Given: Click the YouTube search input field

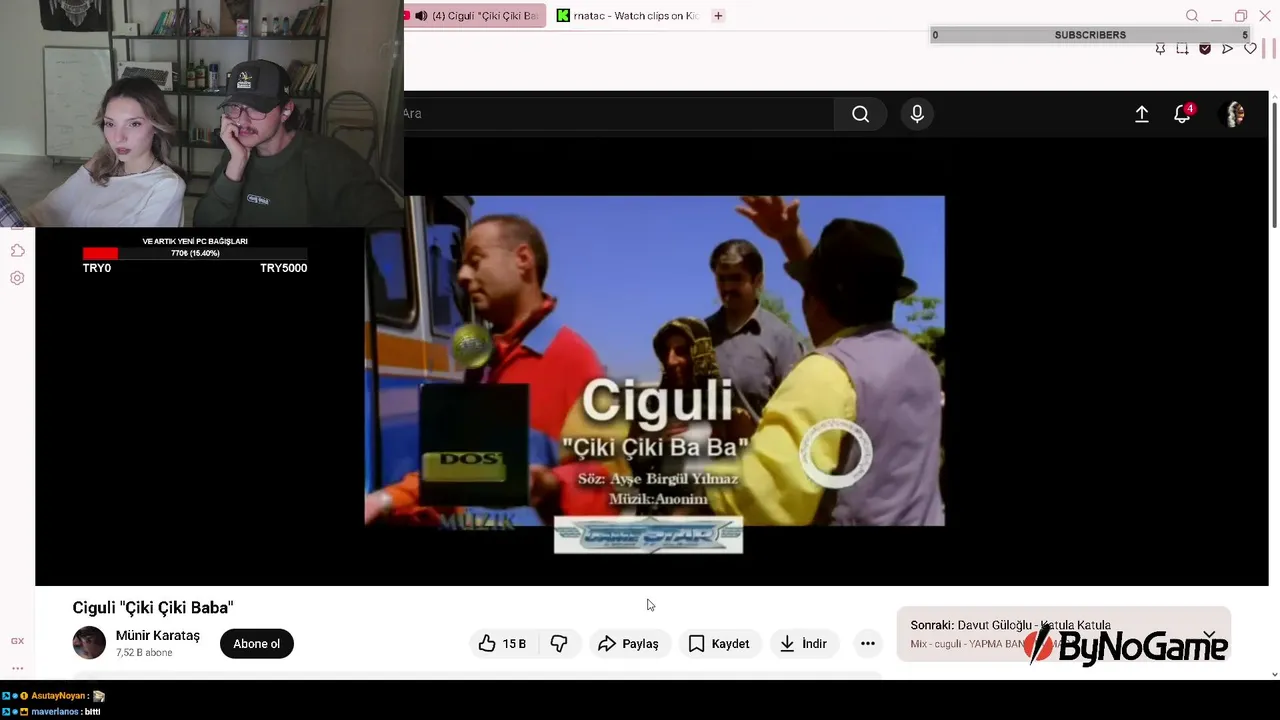Looking at the screenshot, I should 618,114.
